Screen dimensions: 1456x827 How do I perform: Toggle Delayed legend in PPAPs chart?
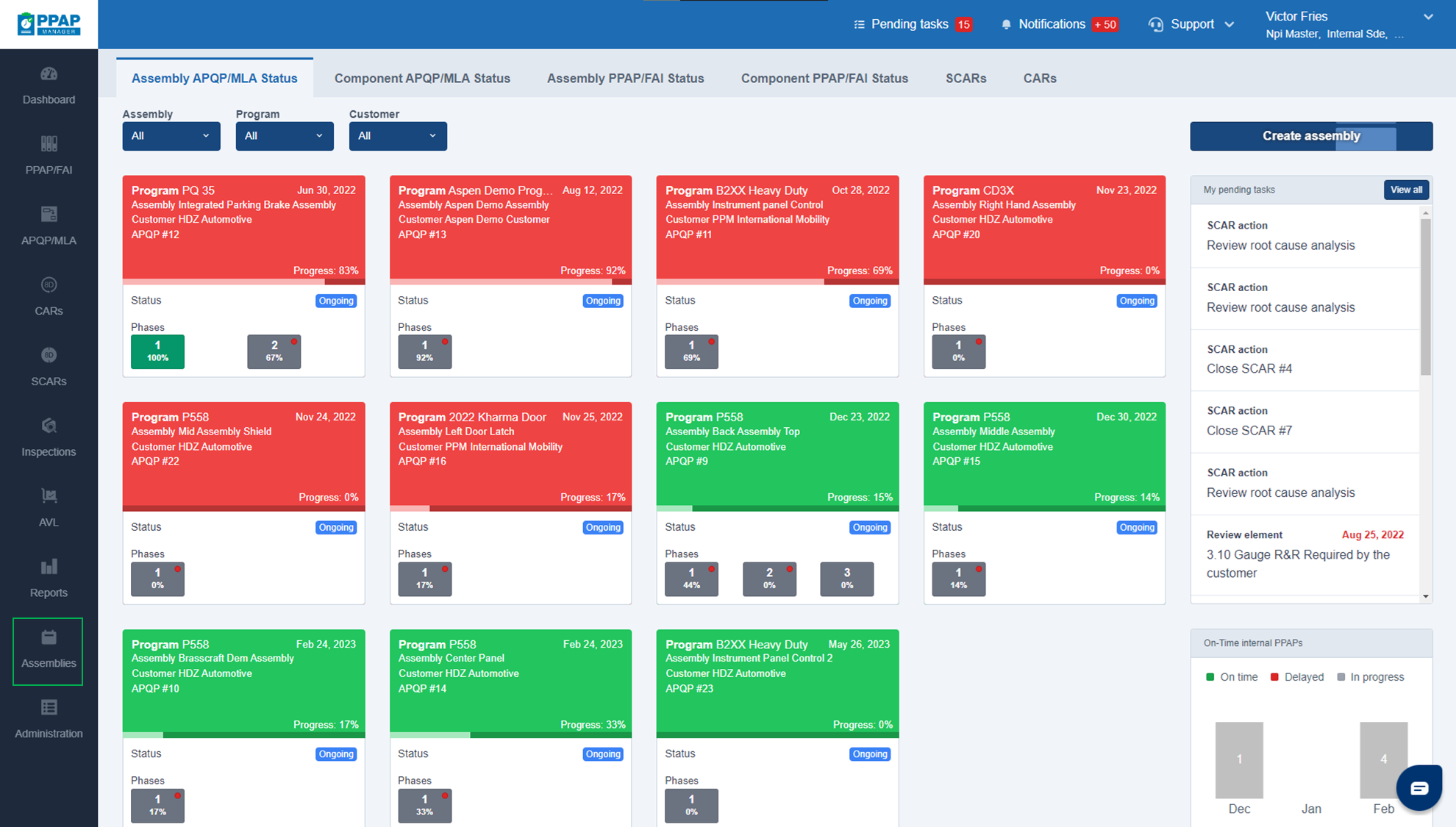1296,677
